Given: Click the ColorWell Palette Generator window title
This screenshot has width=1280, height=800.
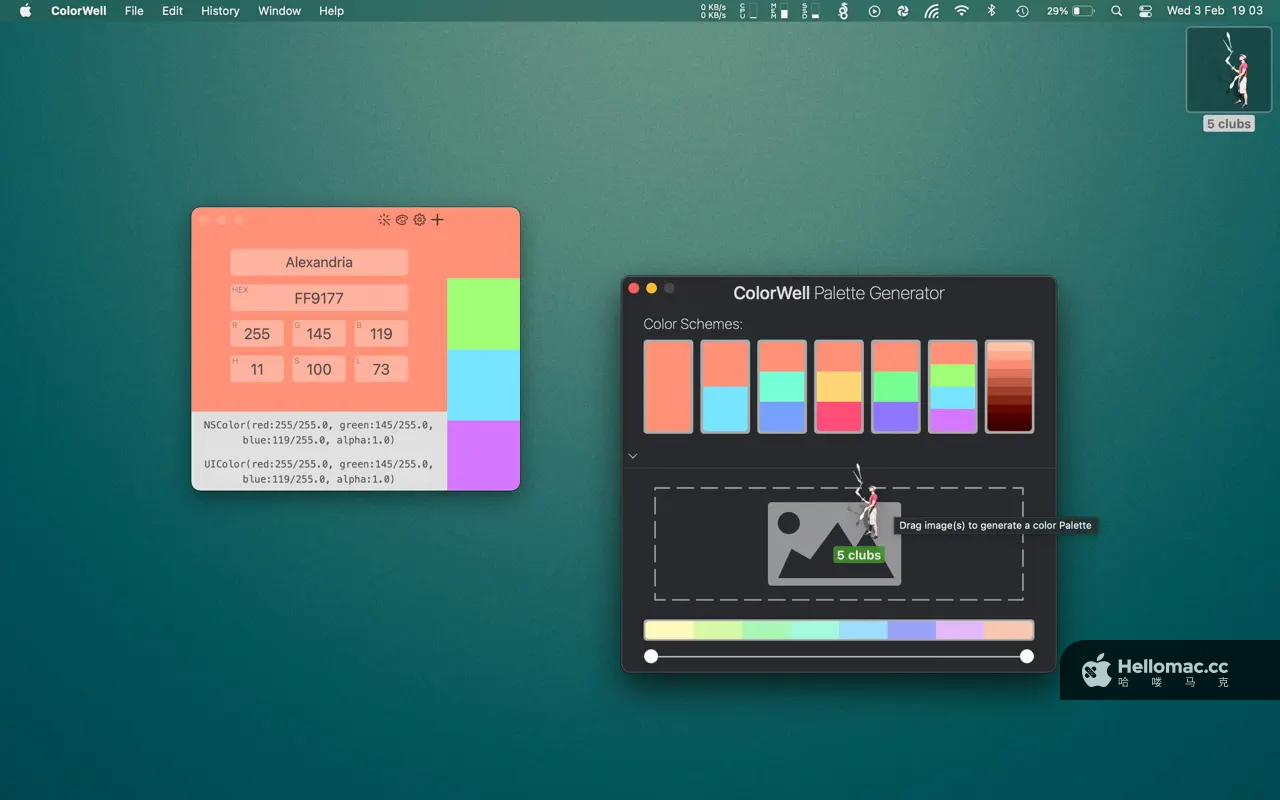Looking at the screenshot, I should 839,293.
